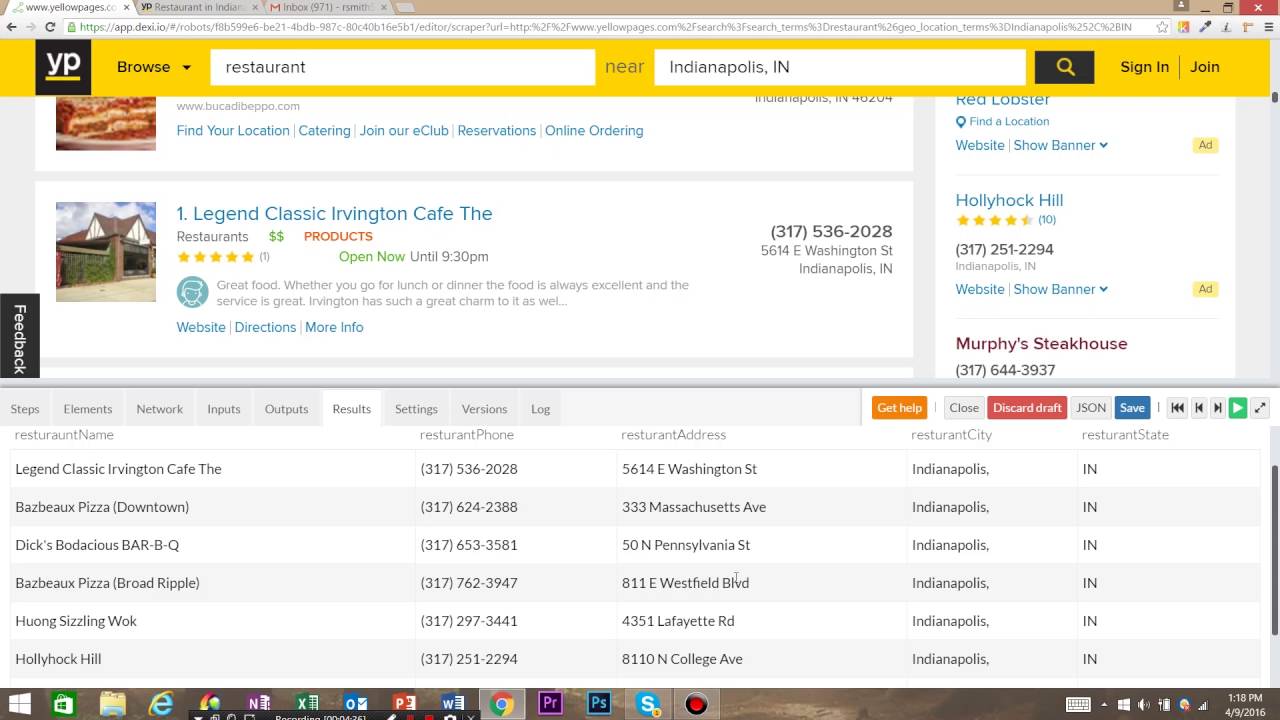Click the Sign In link
The image size is (1280, 720).
(x=1144, y=67)
